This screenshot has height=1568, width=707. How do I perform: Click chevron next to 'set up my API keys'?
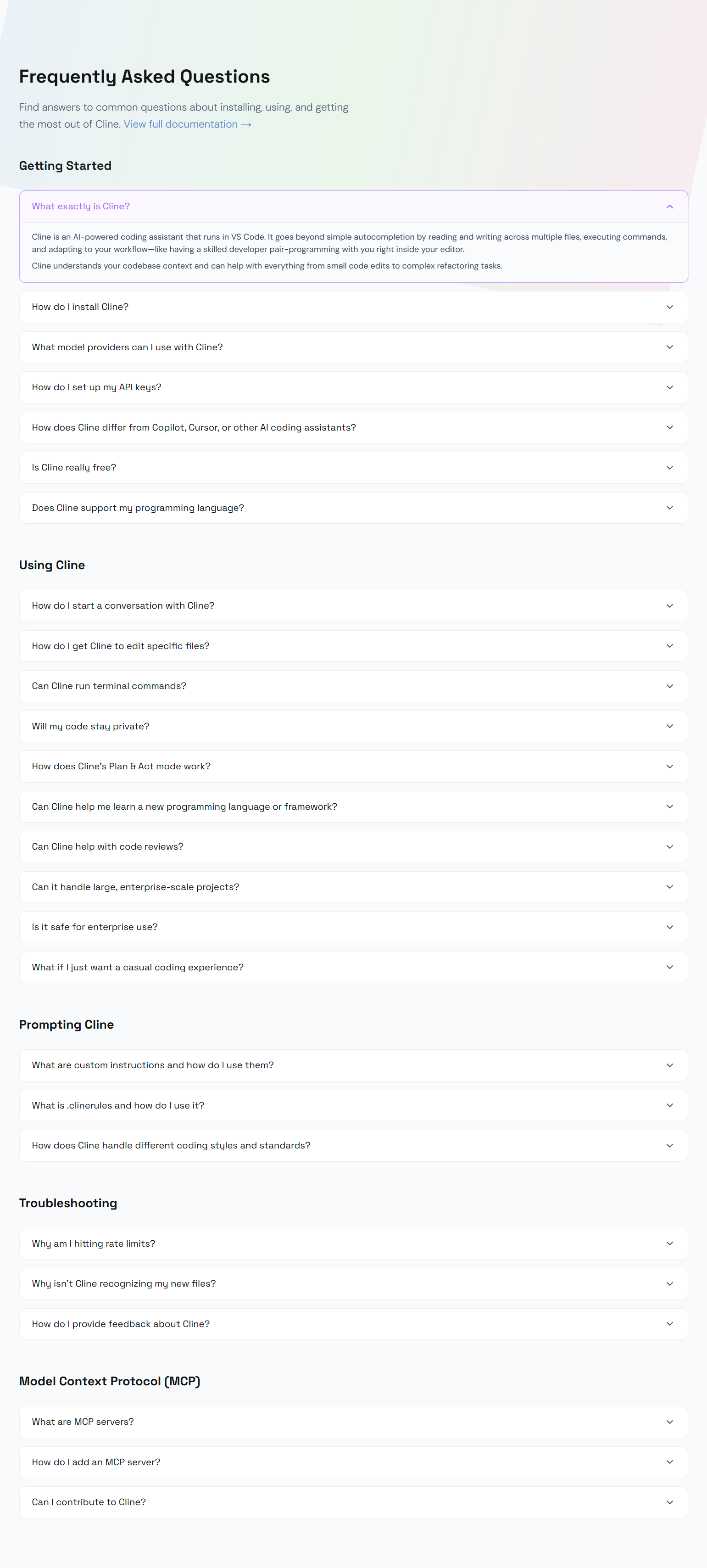pyautogui.click(x=669, y=387)
